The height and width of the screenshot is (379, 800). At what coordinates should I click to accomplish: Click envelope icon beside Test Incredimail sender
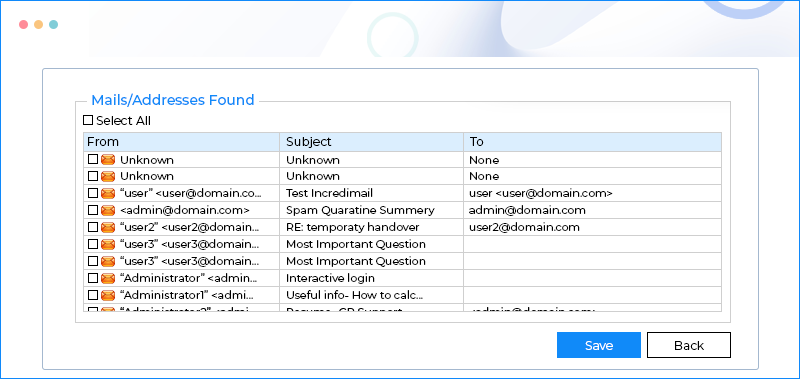point(108,193)
